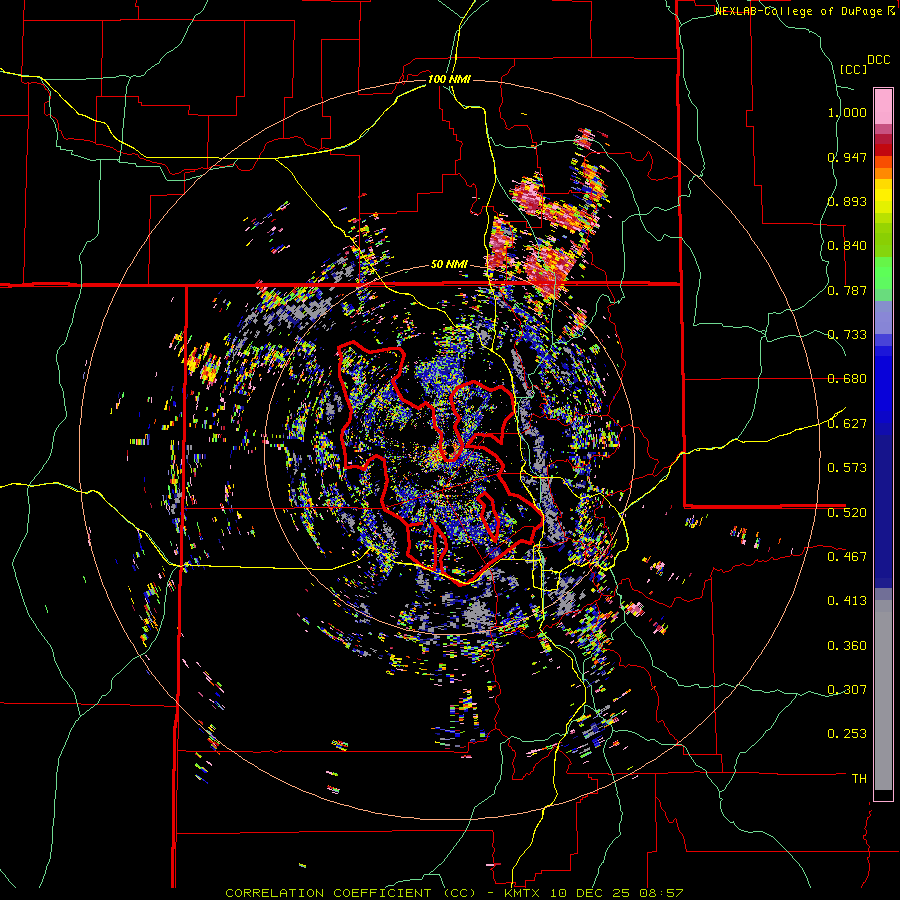Select the 0.520 legend value
900x900 pixels.
tap(847, 512)
